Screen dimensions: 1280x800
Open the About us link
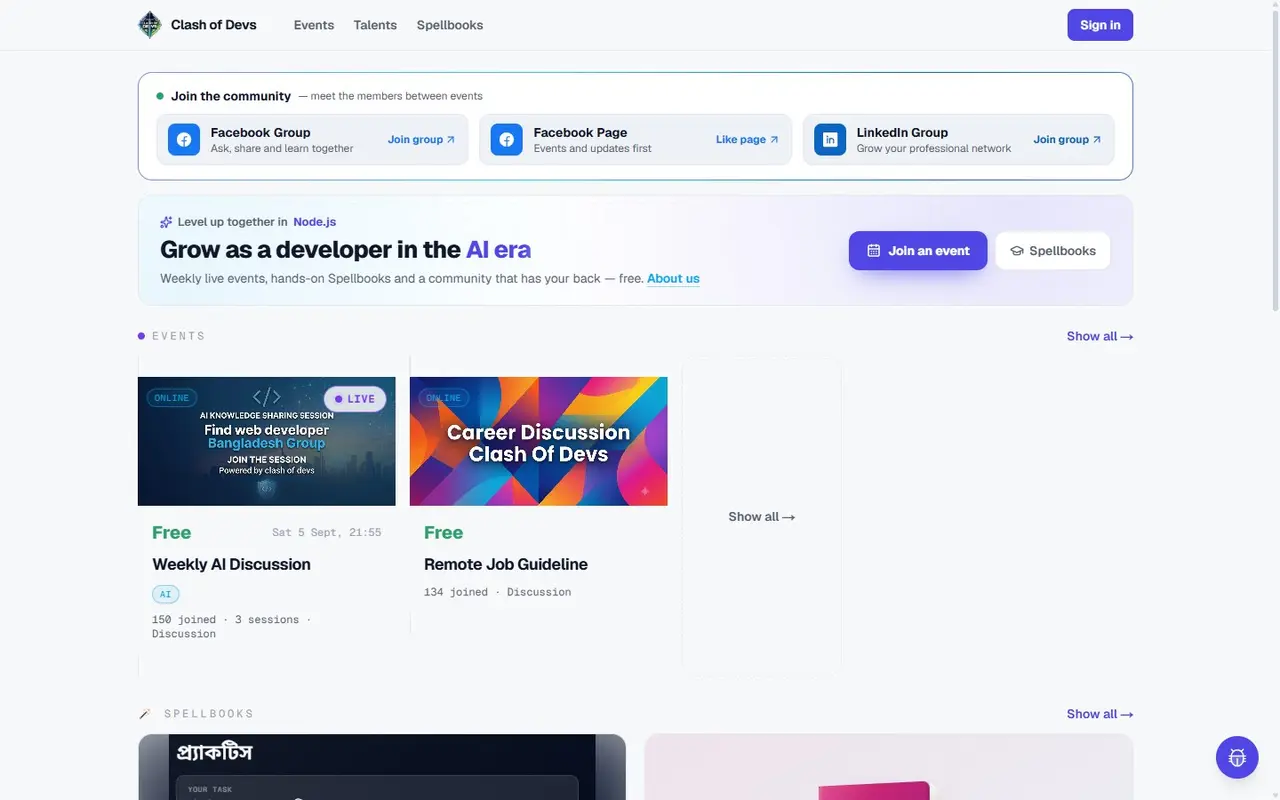673,279
